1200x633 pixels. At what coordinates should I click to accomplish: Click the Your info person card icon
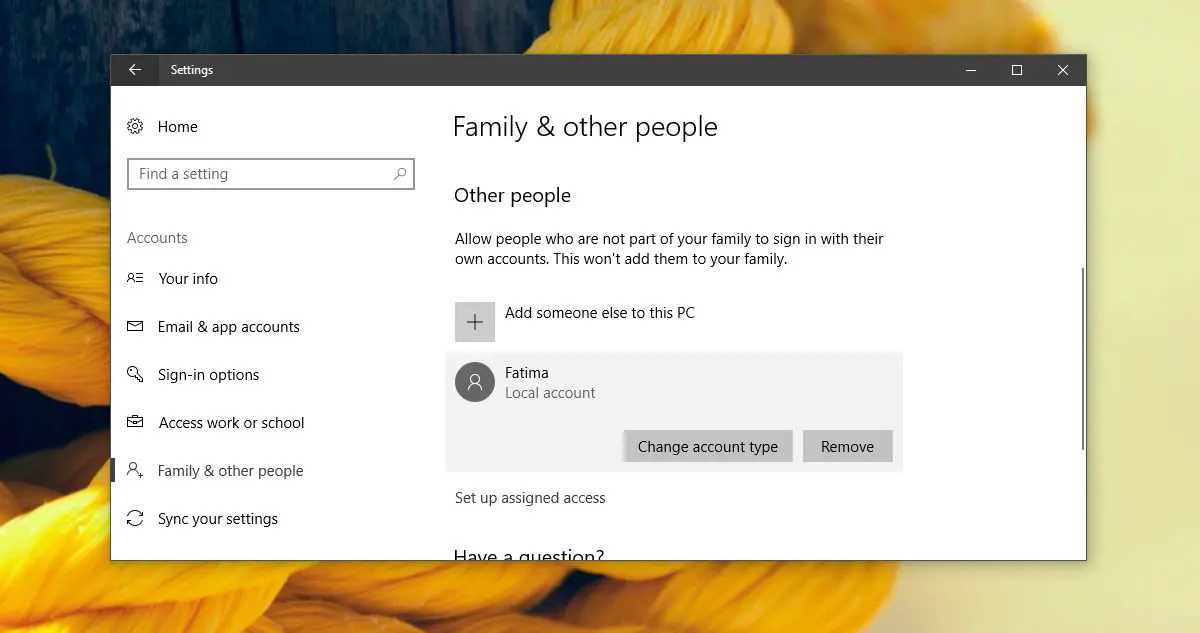point(135,279)
